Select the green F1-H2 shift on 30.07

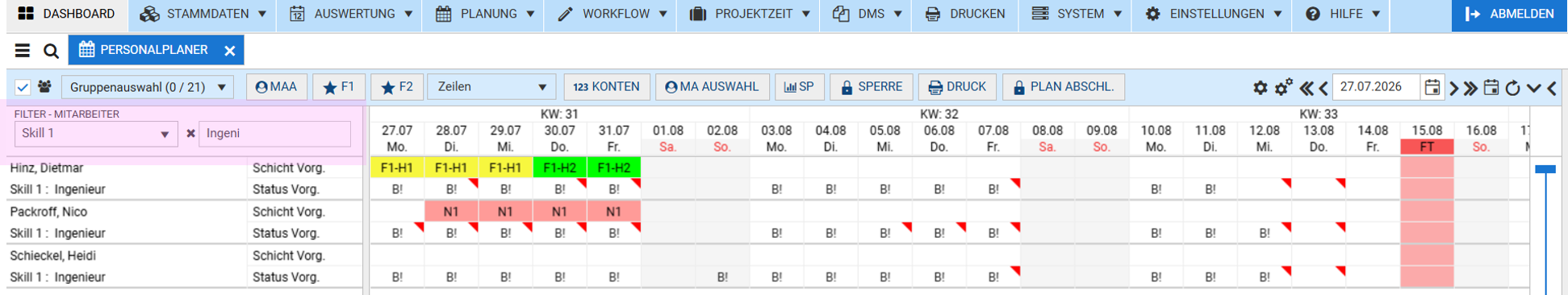tap(559, 168)
